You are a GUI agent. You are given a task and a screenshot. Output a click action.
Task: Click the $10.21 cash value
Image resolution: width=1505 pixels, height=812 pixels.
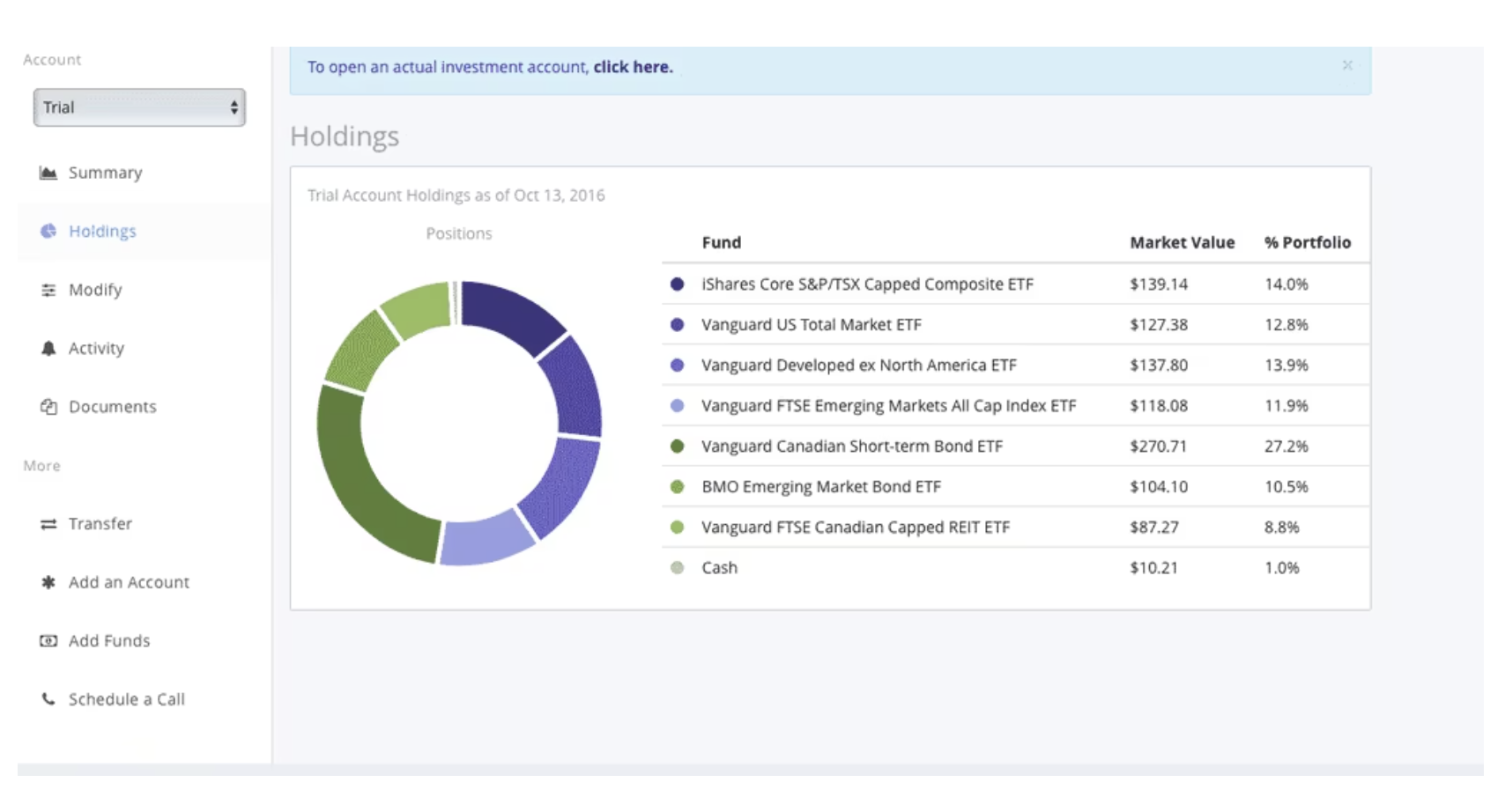click(x=1154, y=568)
